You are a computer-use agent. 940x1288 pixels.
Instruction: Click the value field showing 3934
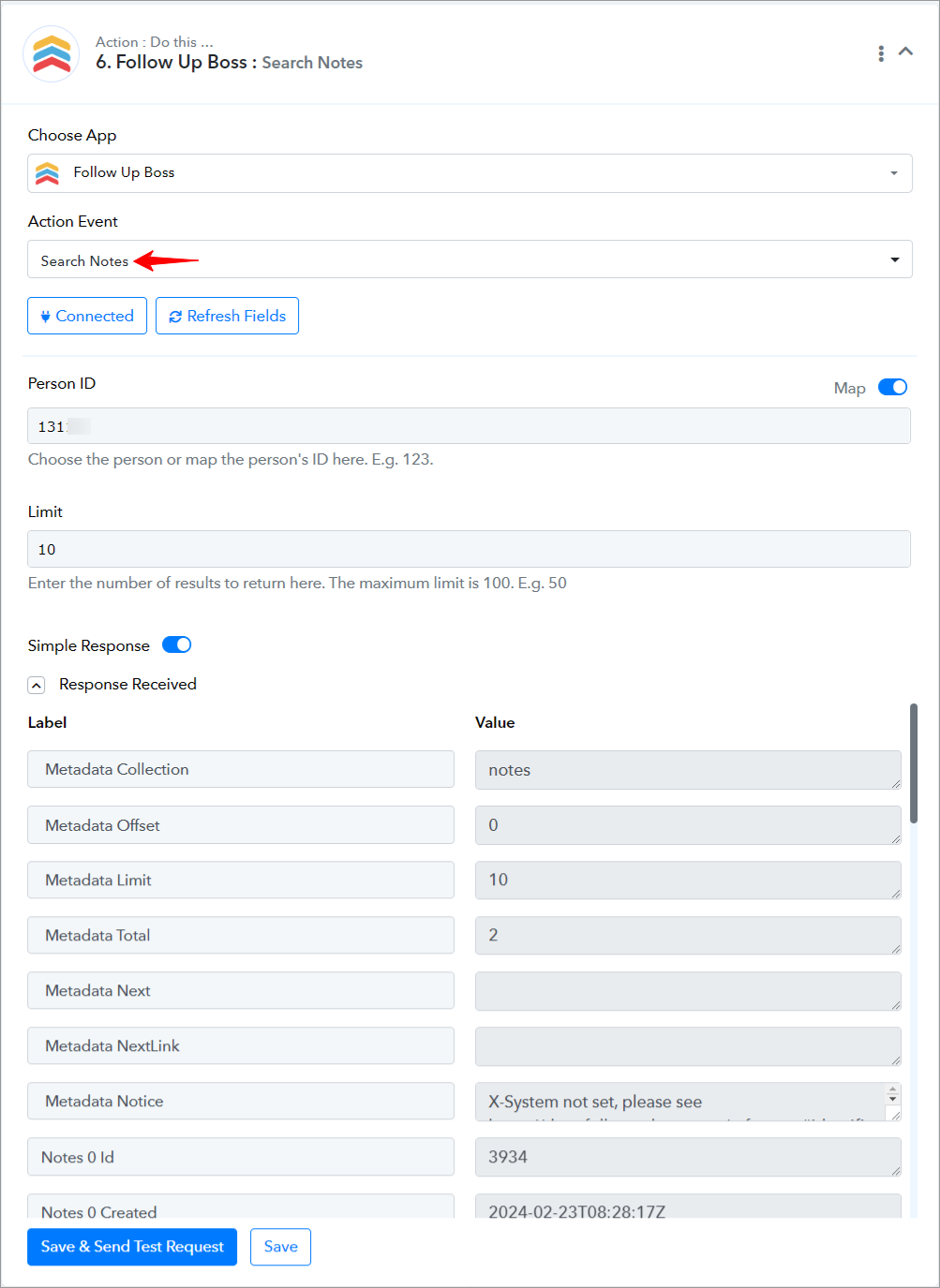pyautogui.click(x=688, y=1157)
